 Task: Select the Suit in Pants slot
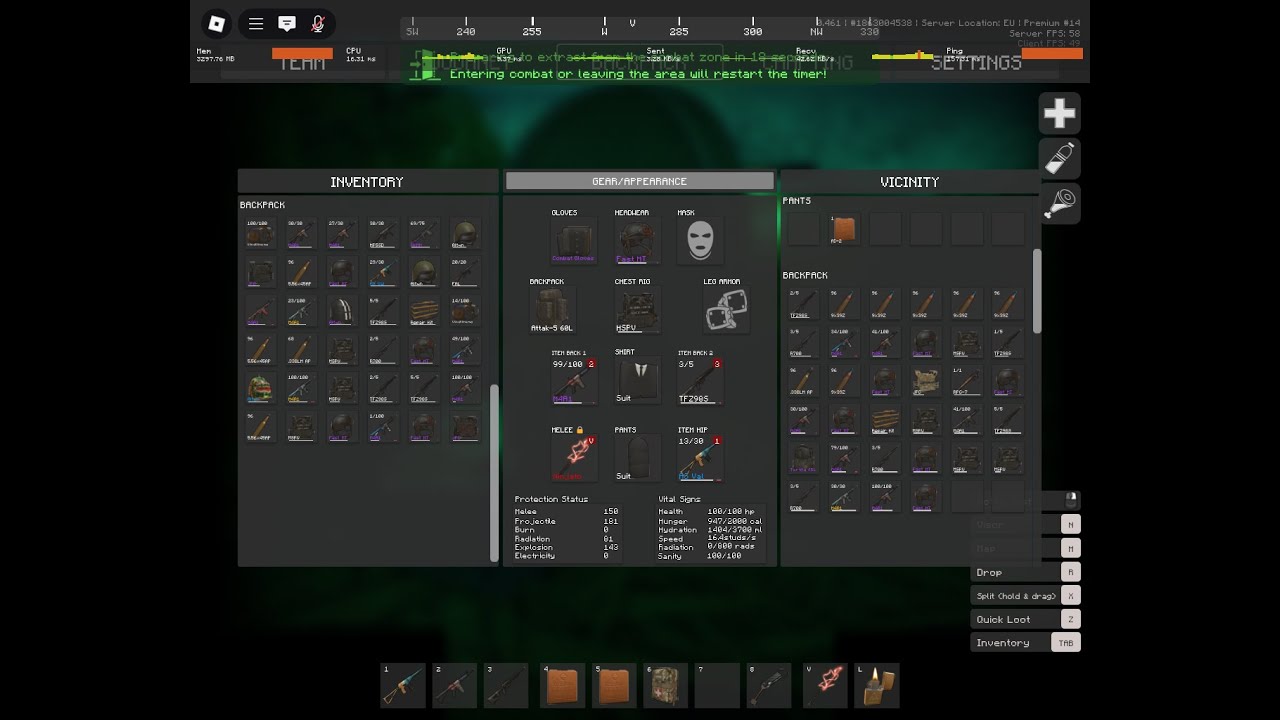[637, 458]
